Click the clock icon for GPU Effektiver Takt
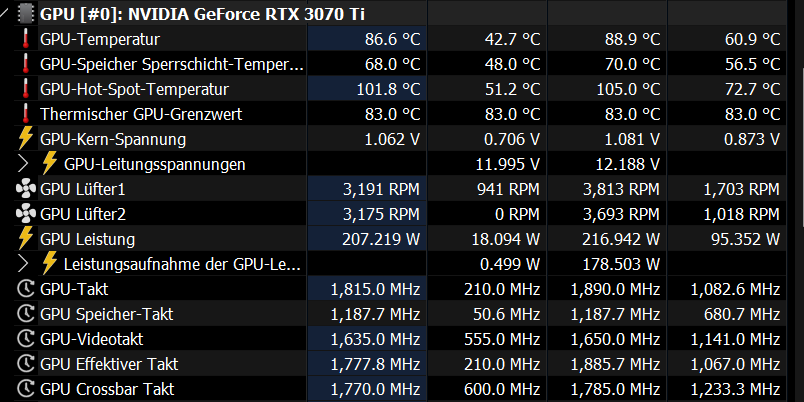 (26, 364)
